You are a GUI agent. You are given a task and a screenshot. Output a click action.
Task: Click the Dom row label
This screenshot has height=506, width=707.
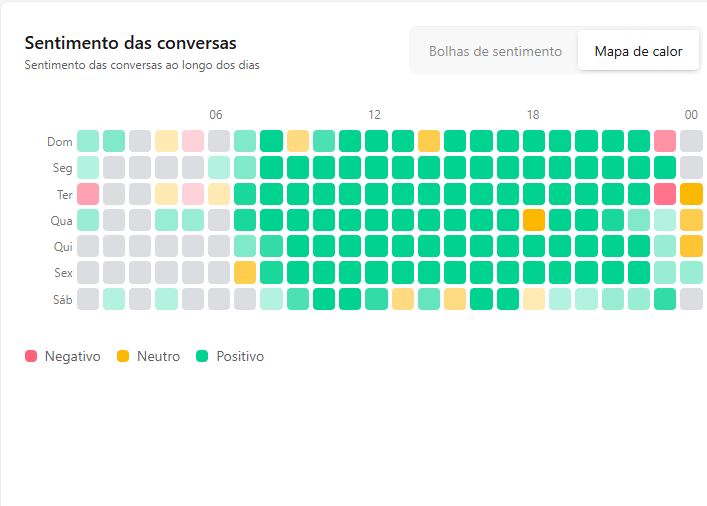pos(60,142)
